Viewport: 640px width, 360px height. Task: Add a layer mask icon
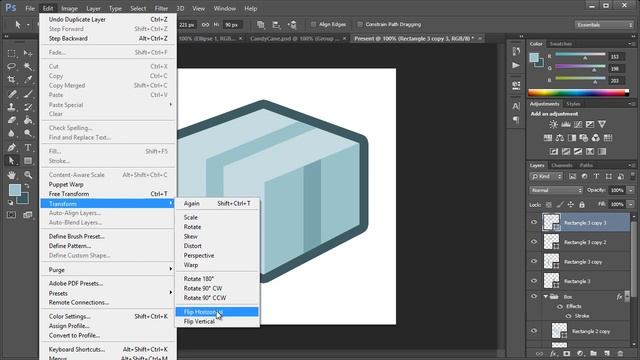point(567,353)
